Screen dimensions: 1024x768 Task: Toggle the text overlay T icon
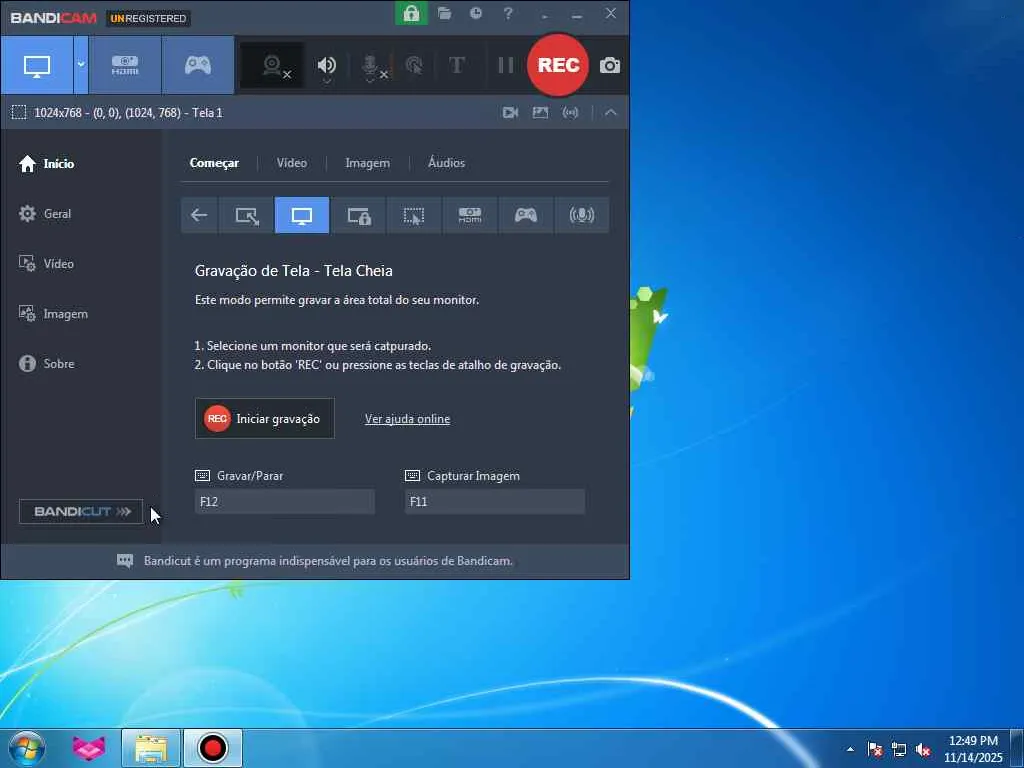[x=456, y=65]
